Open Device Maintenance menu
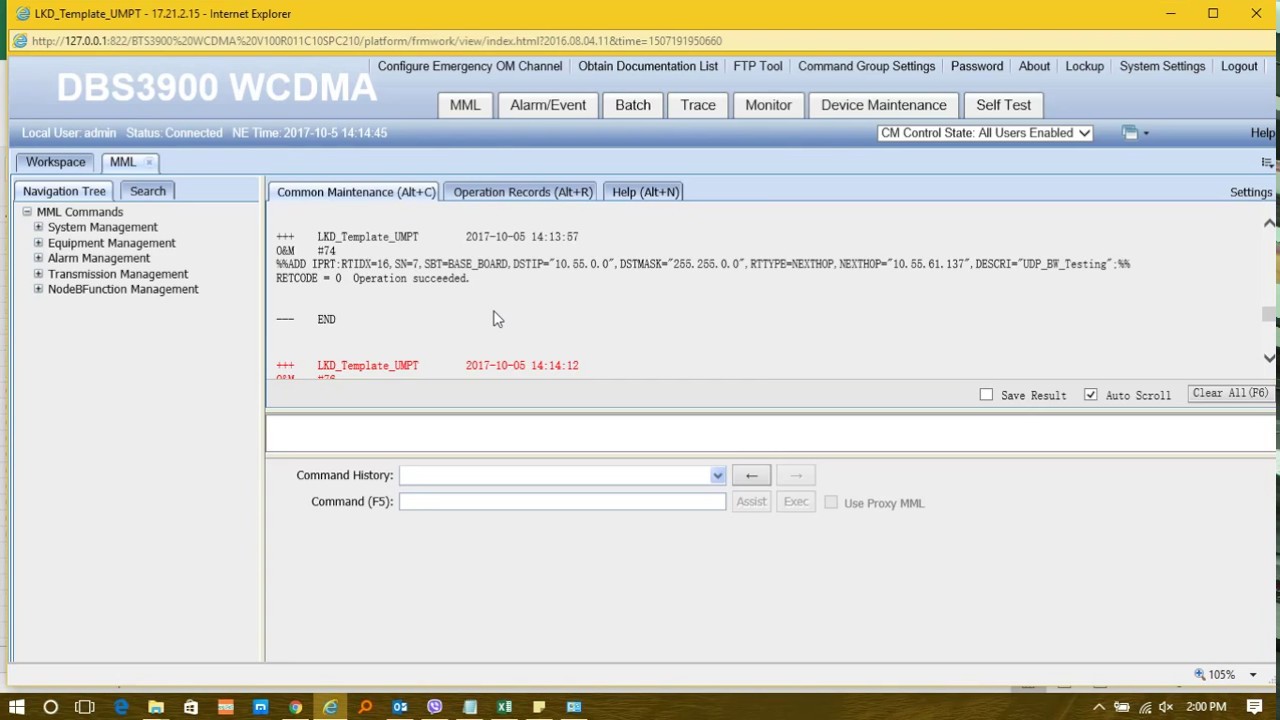This screenshot has height=720, width=1280. pyautogui.click(x=884, y=105)
